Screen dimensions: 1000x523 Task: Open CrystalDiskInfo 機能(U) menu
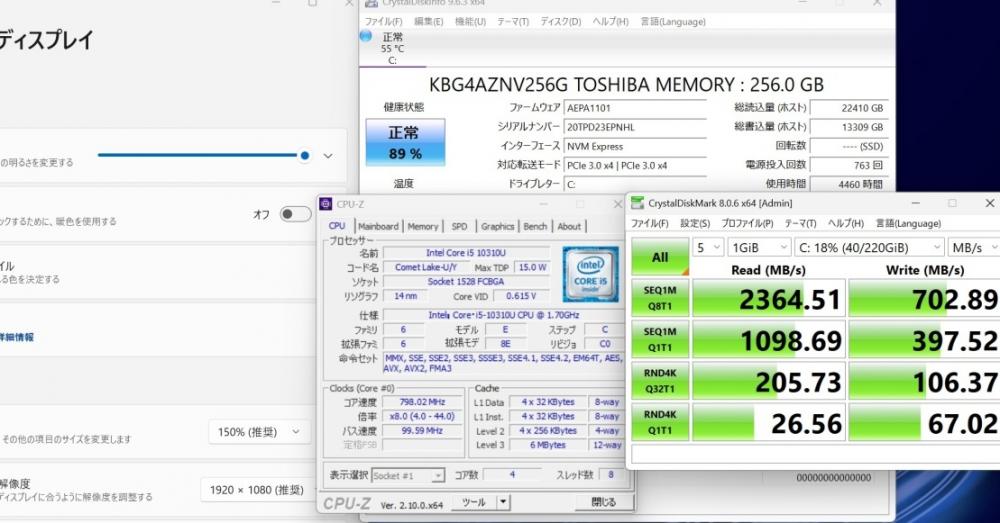click(470, 22)
